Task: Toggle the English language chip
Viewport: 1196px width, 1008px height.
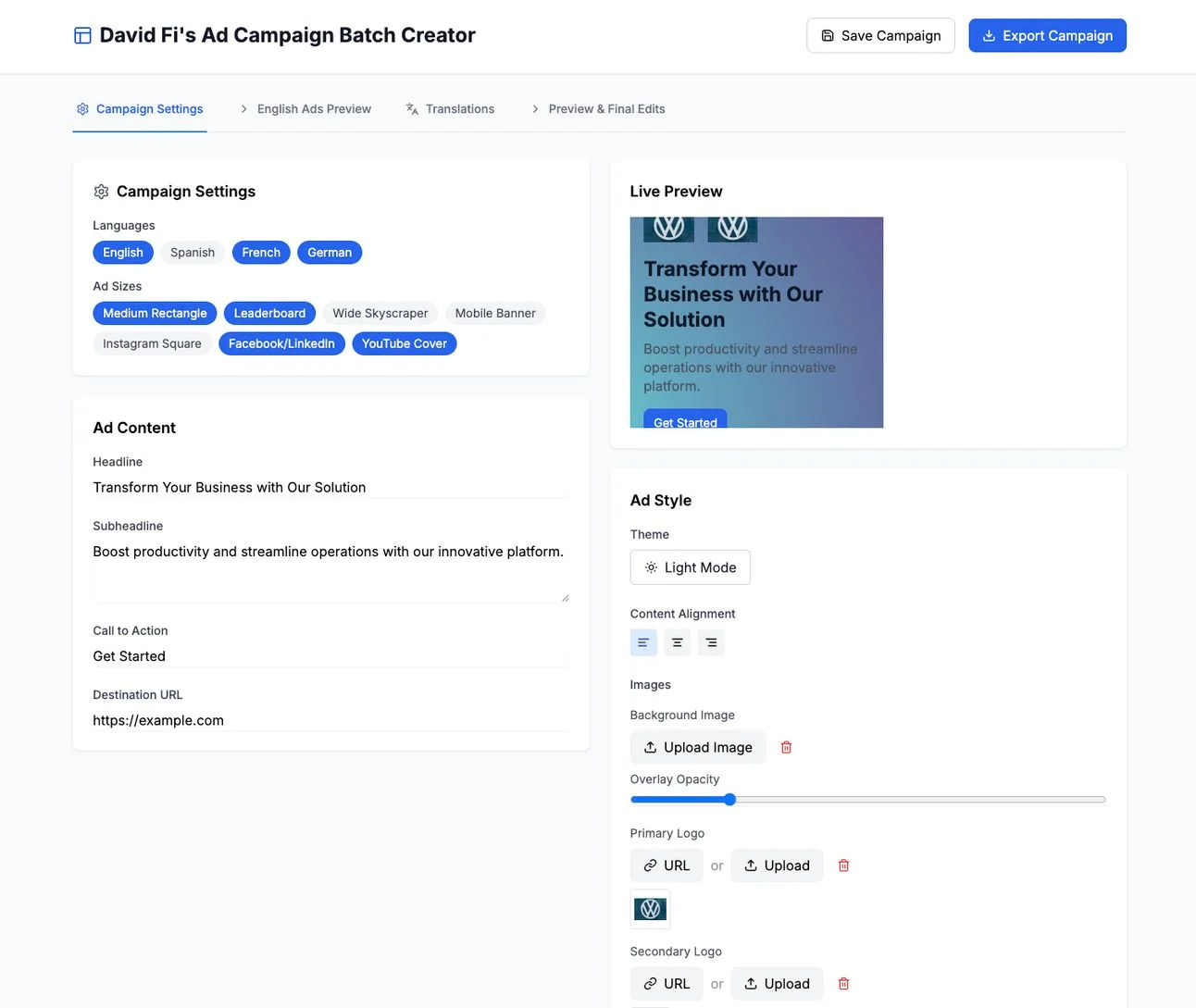Action: [123, 253]
